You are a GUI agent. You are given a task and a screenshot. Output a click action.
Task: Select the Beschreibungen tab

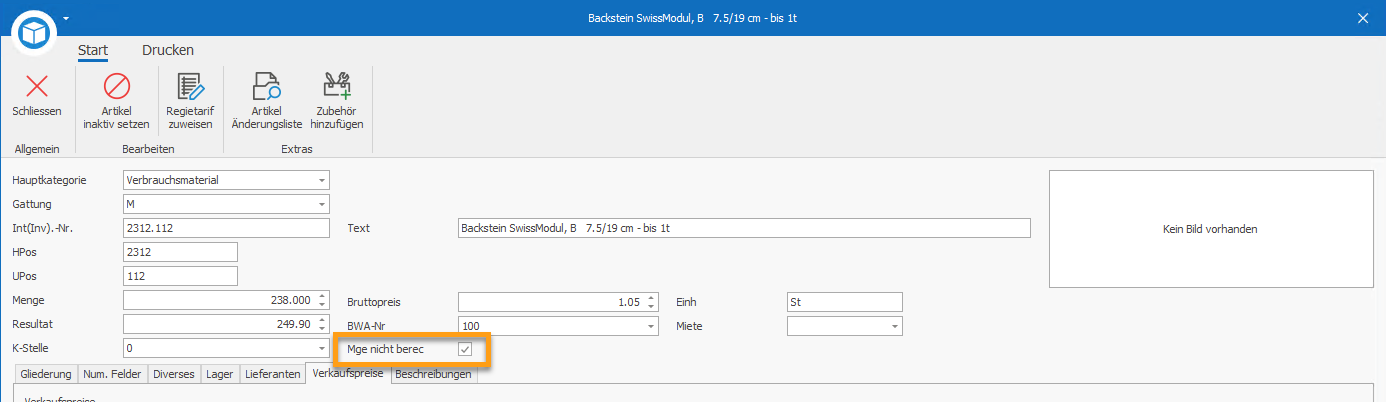[433, 374]
